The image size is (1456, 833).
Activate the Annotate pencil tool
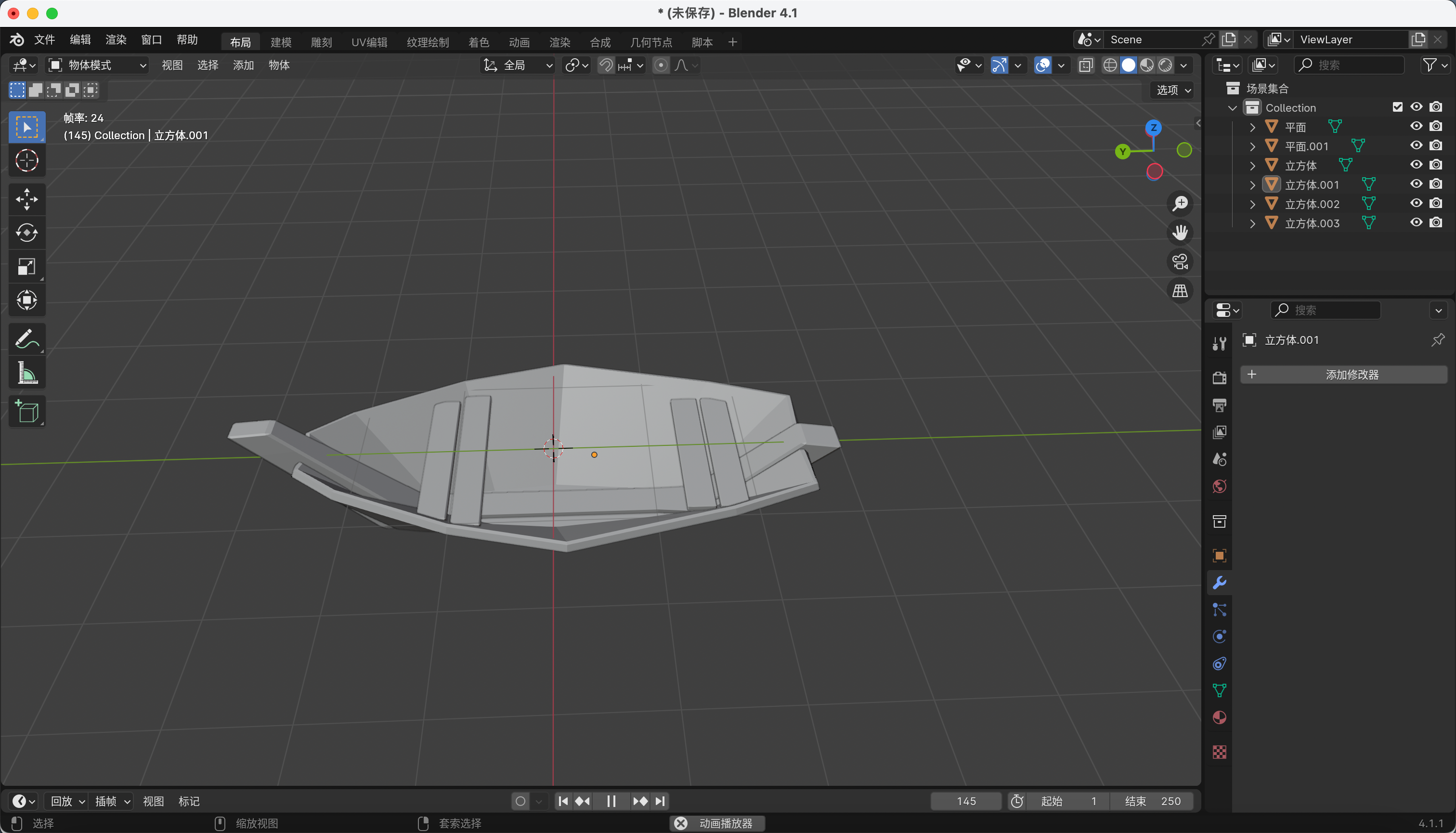[27, 339]
